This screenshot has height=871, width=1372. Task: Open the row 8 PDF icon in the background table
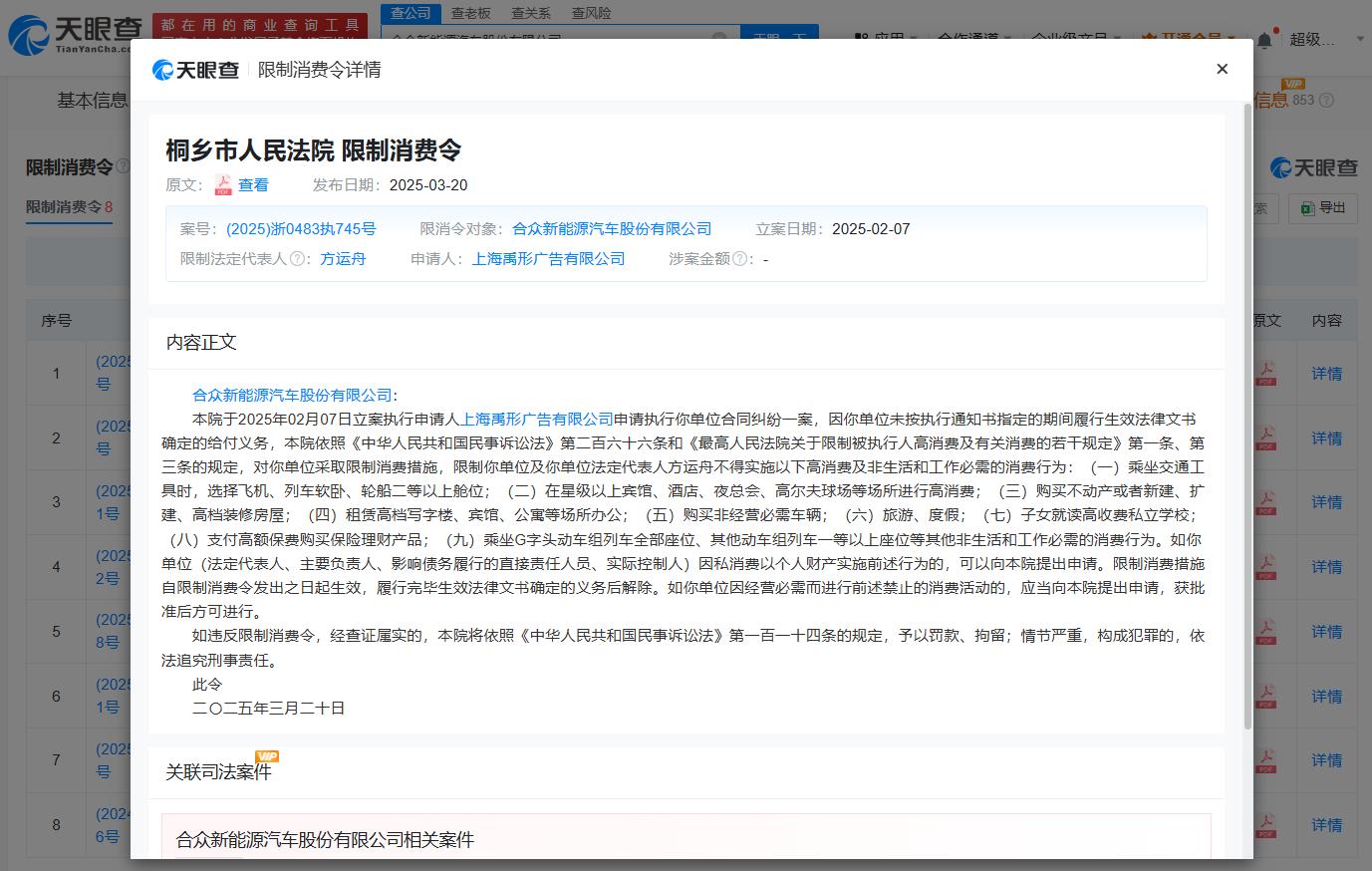(1265, 825)
